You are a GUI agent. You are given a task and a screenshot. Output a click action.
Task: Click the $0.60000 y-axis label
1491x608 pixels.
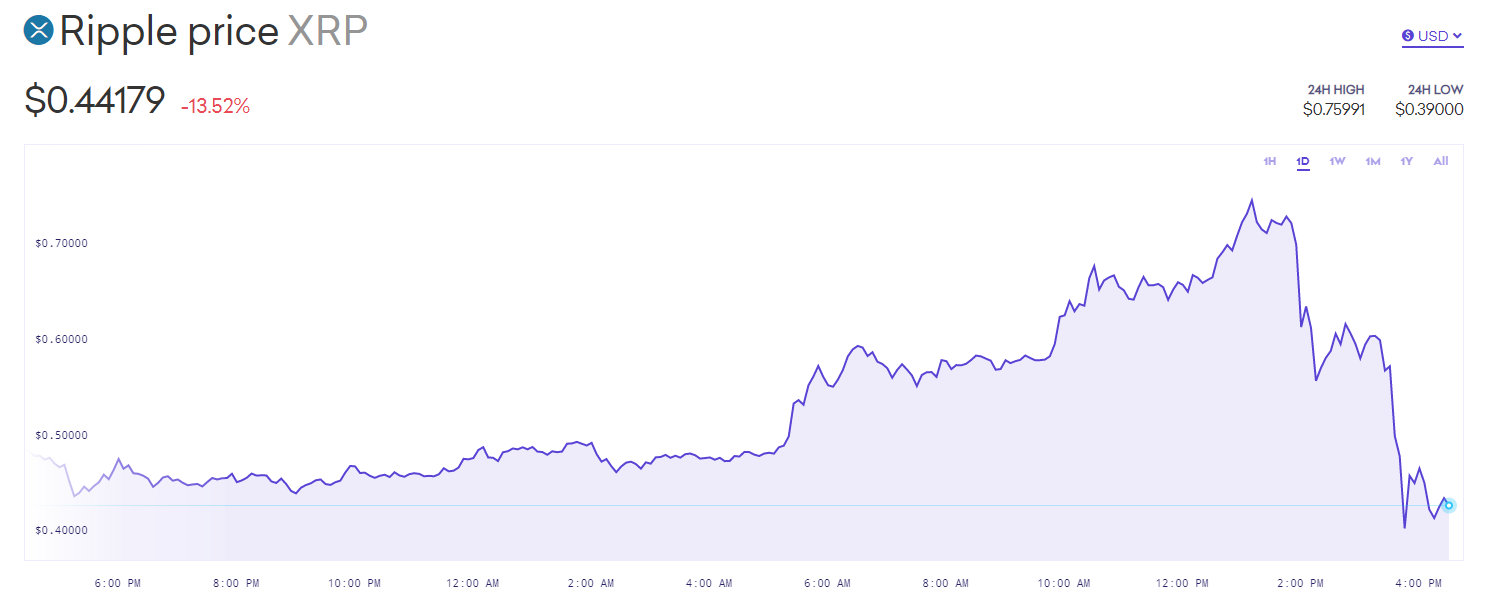[60, 339]
